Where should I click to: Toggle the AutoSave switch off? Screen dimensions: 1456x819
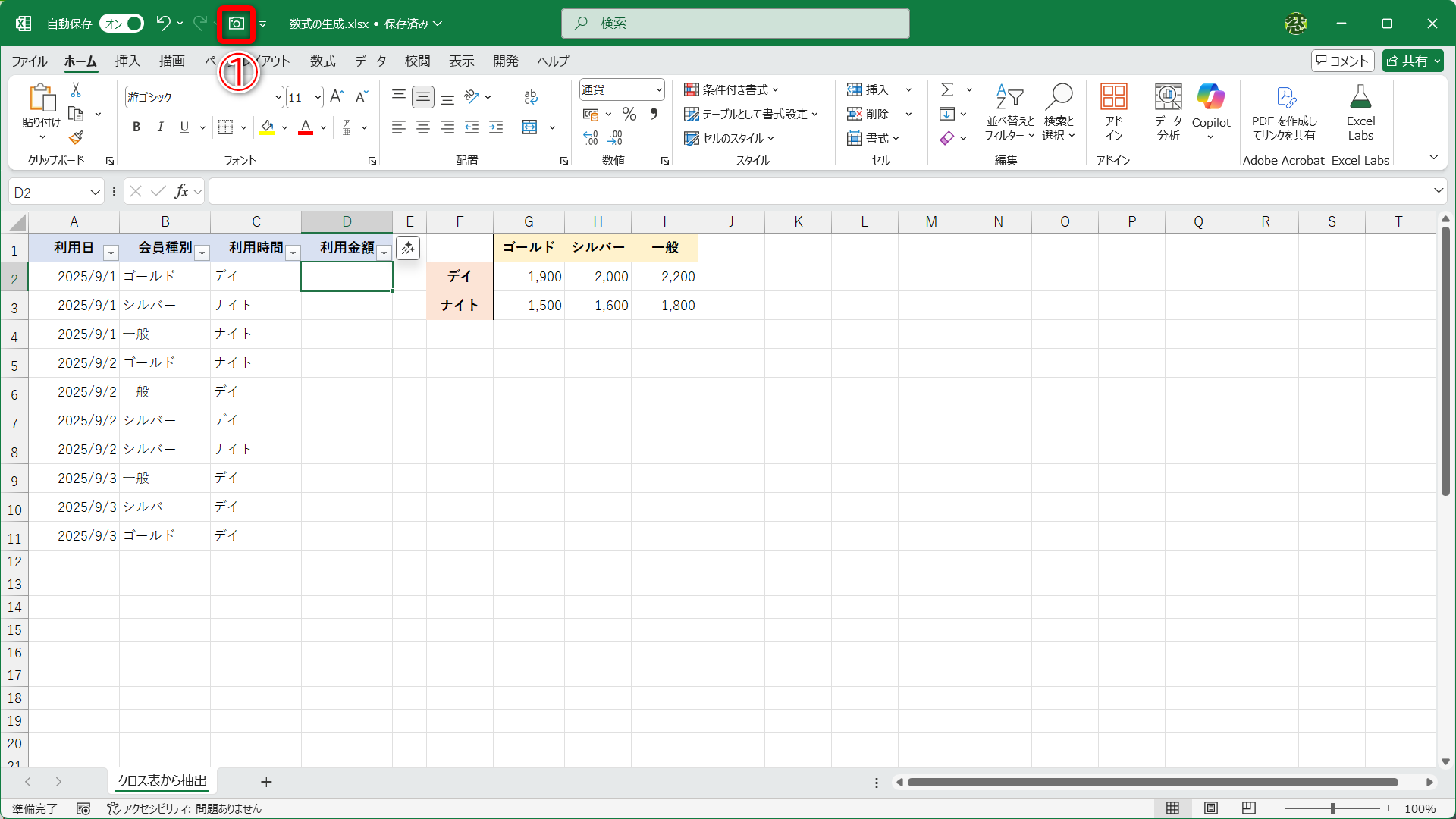pyautogui.click(x=122, y=24)
